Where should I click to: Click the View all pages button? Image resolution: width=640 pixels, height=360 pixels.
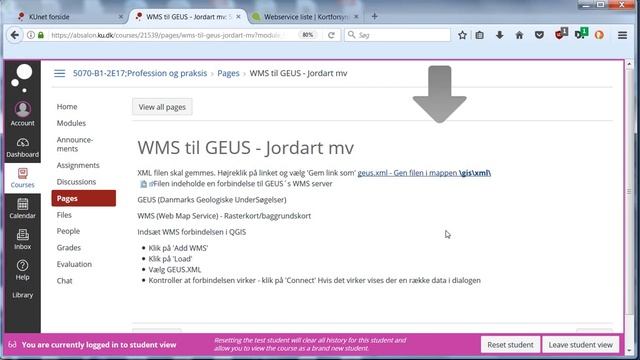(x=162, y=107)
